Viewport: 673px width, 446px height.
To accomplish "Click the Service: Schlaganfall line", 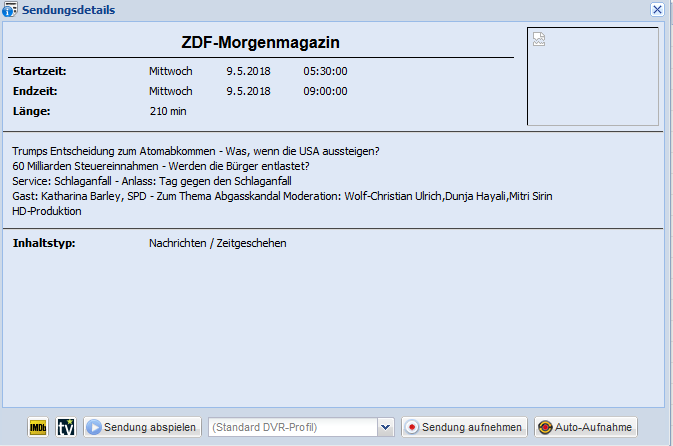I will click(x=152, y=181).
